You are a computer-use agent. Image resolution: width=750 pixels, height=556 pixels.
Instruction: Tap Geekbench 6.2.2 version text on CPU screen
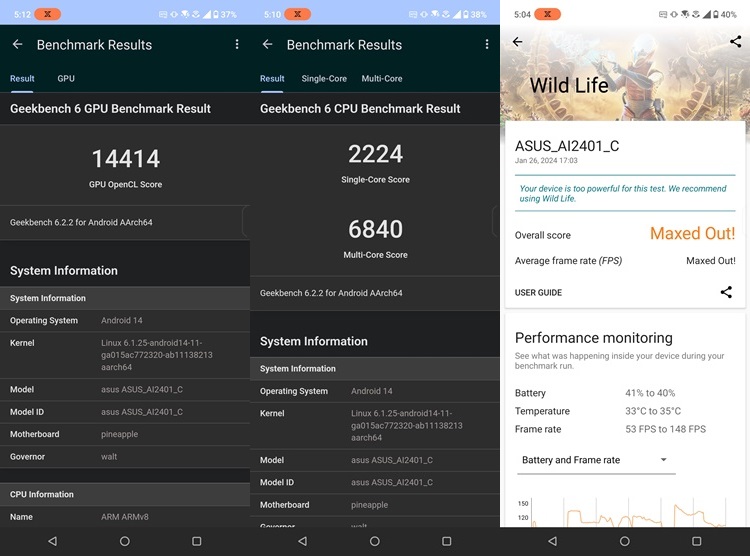331,293
